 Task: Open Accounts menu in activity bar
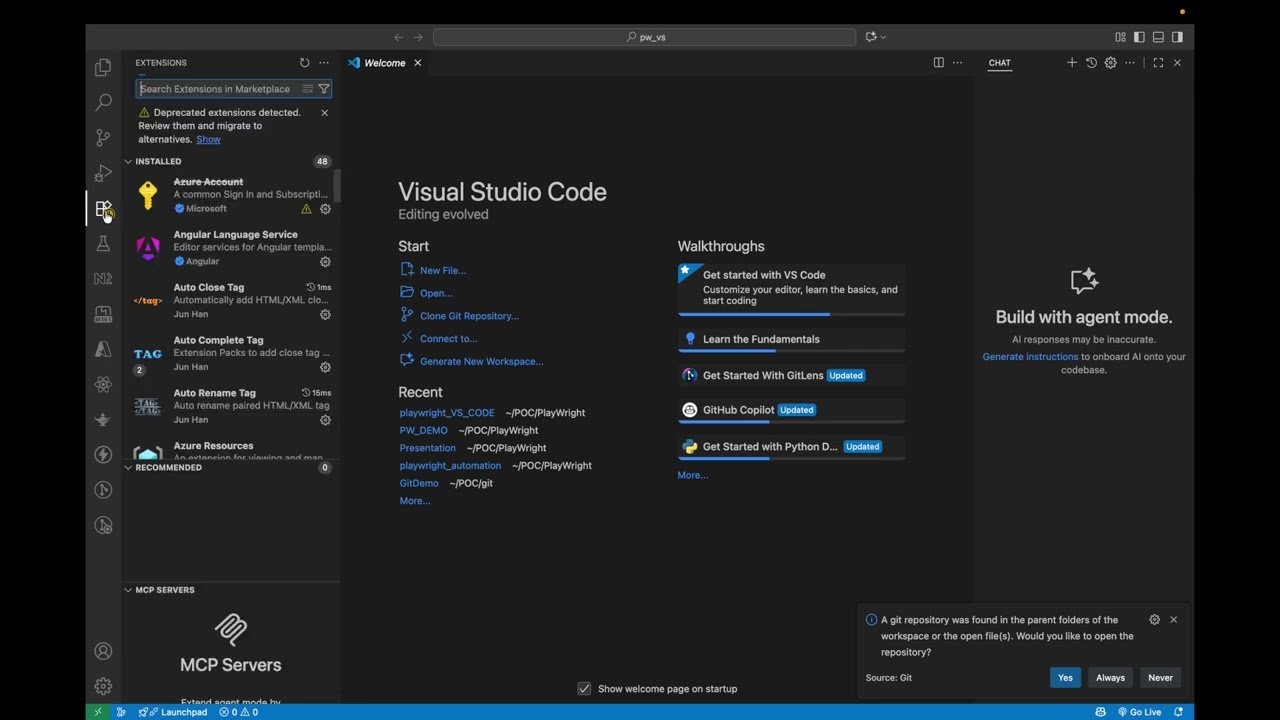[103, 651]
